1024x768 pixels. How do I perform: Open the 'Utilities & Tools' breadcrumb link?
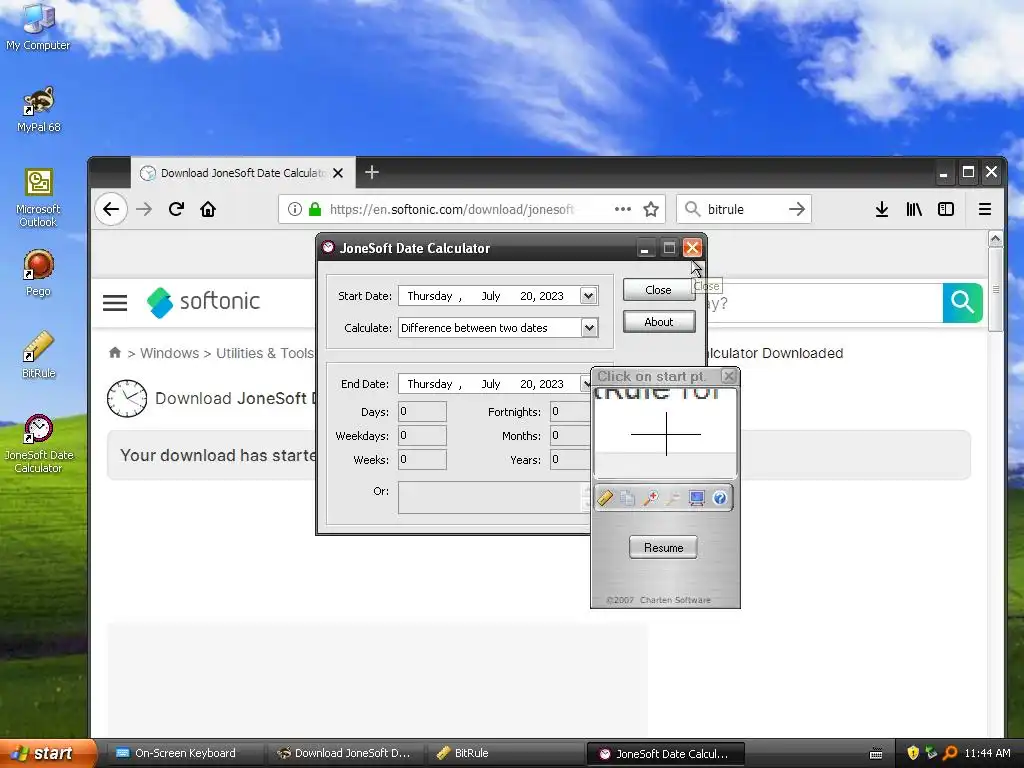[x=265, y=353]
